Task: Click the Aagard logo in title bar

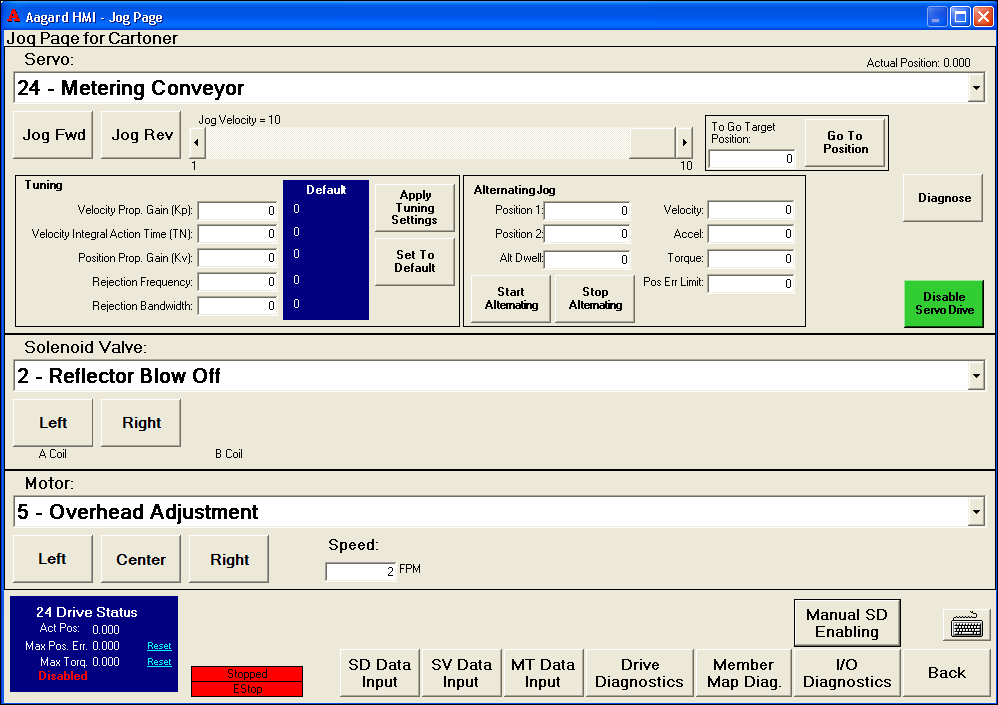Action: (13, 16)
